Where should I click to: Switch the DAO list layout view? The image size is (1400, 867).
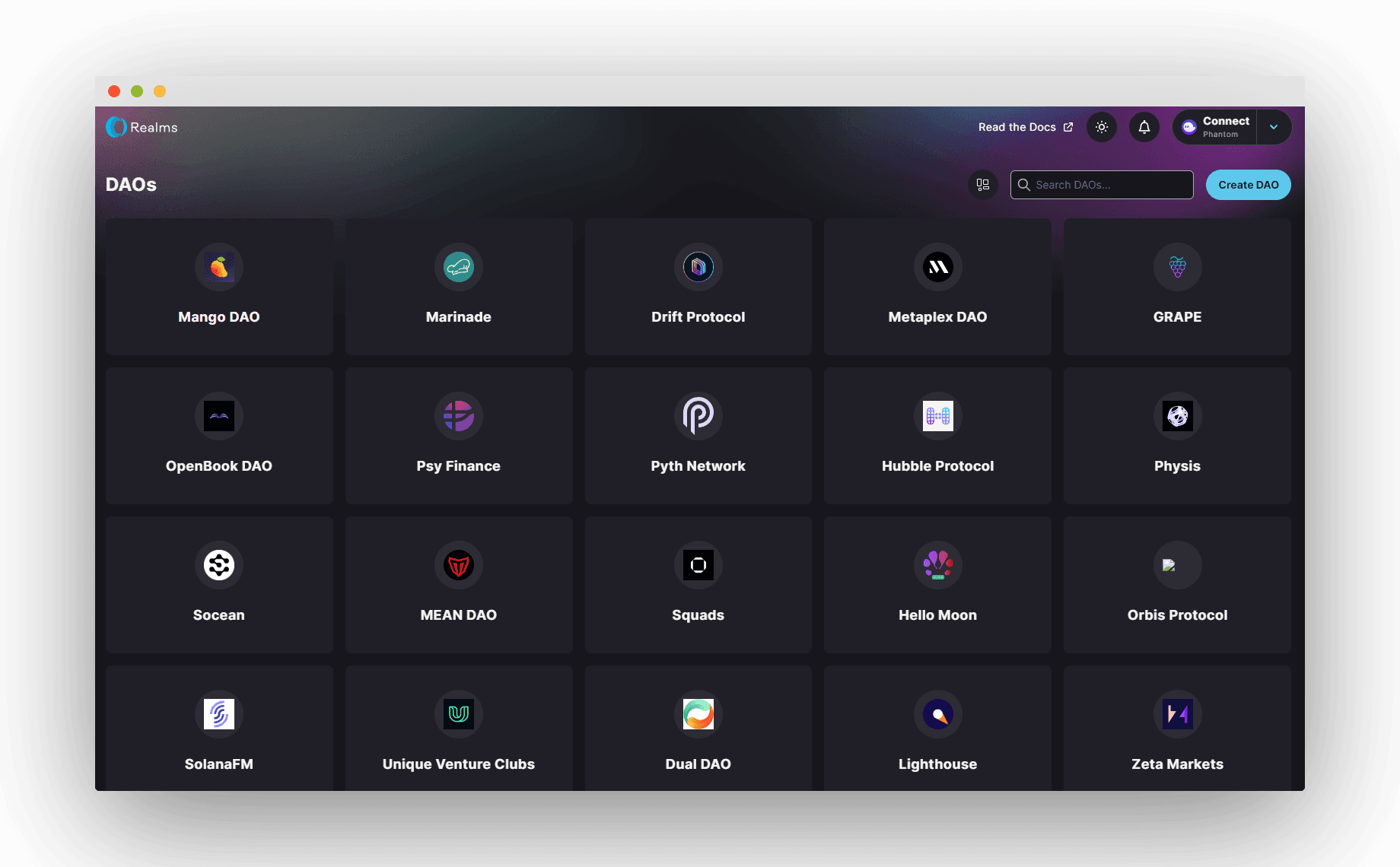coord(982,185)
